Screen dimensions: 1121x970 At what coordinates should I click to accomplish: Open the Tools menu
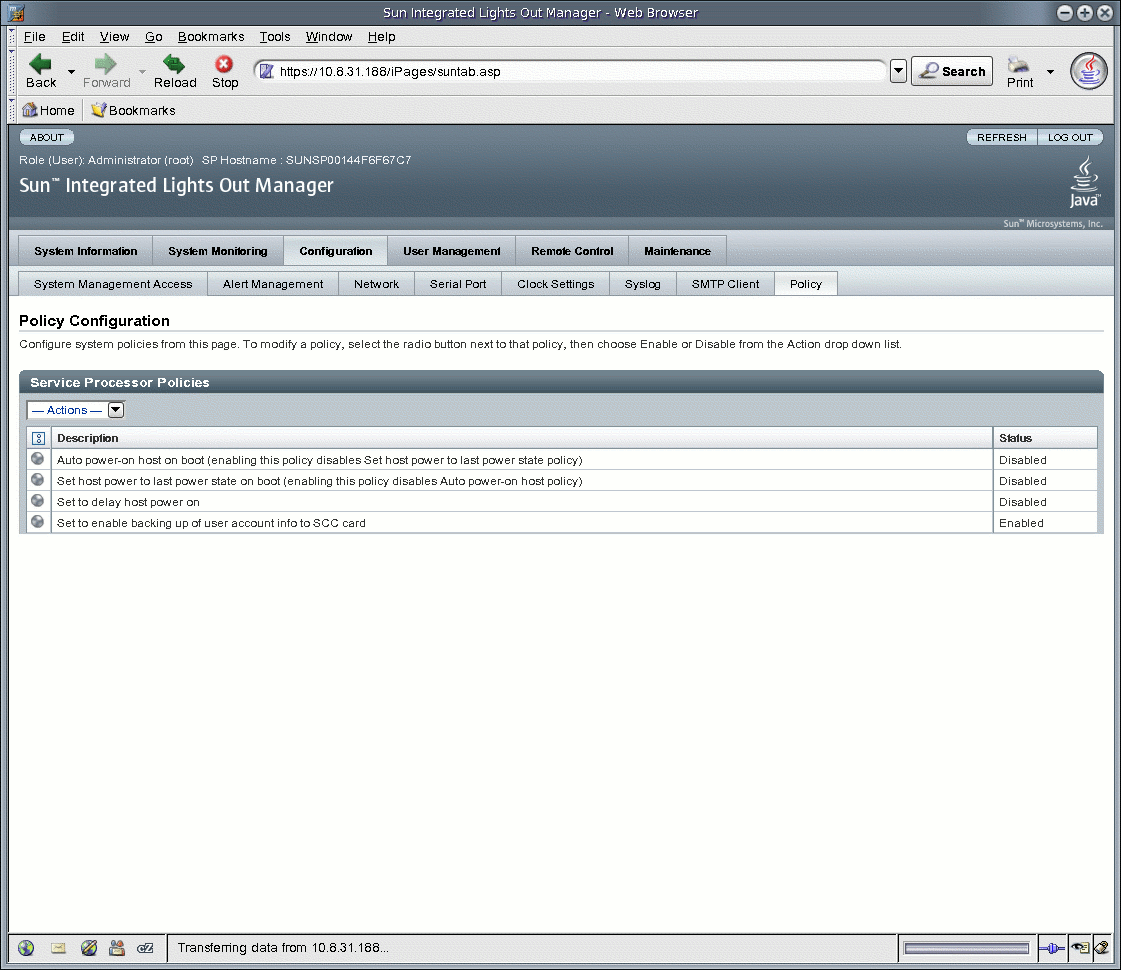coord(275,36)
